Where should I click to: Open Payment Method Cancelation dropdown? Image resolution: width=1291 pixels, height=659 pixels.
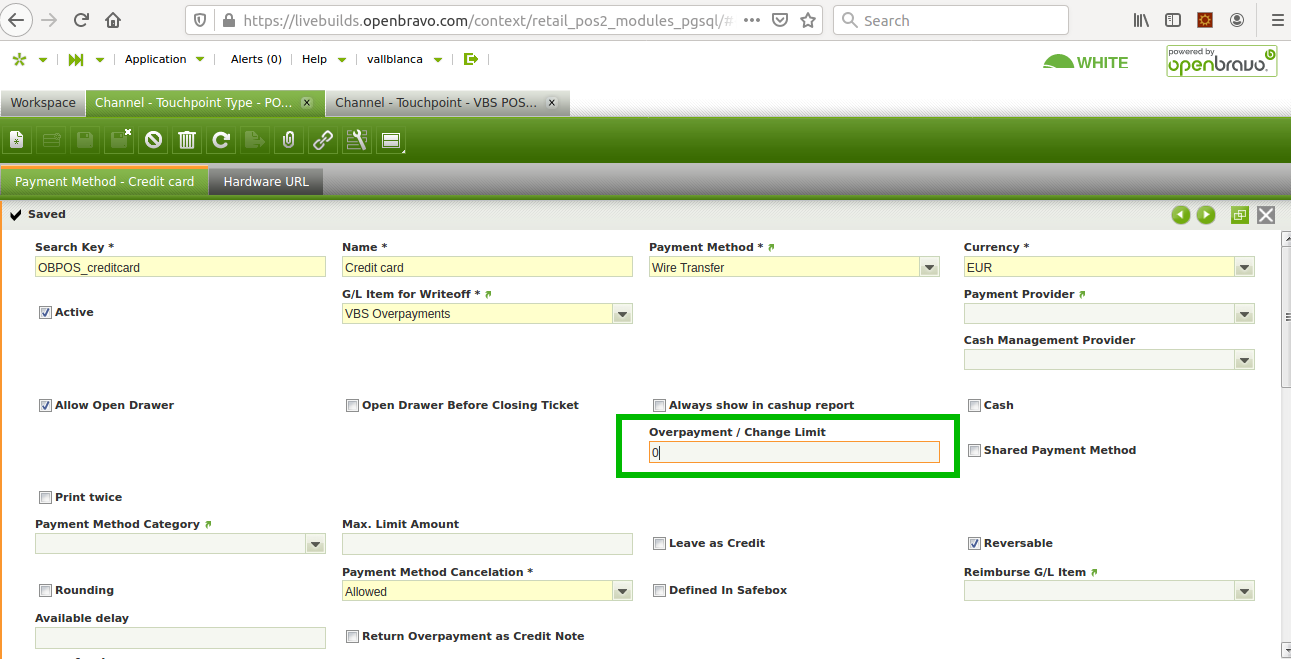pos(622,592)
